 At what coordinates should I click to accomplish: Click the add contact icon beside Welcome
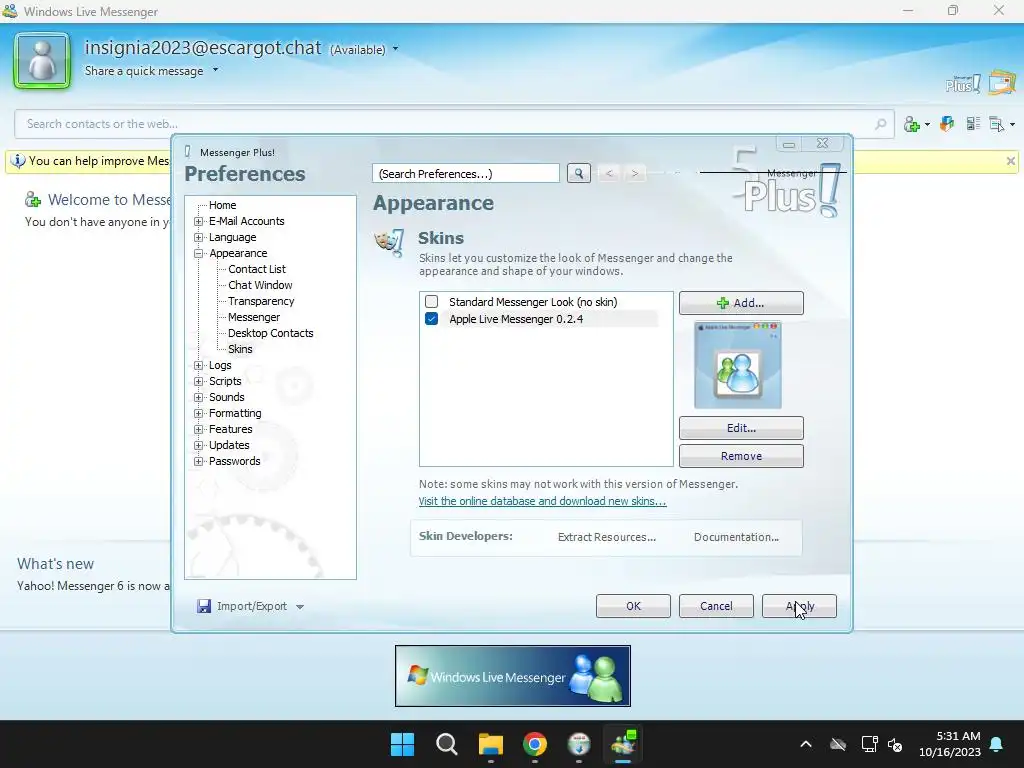(33, 199)
